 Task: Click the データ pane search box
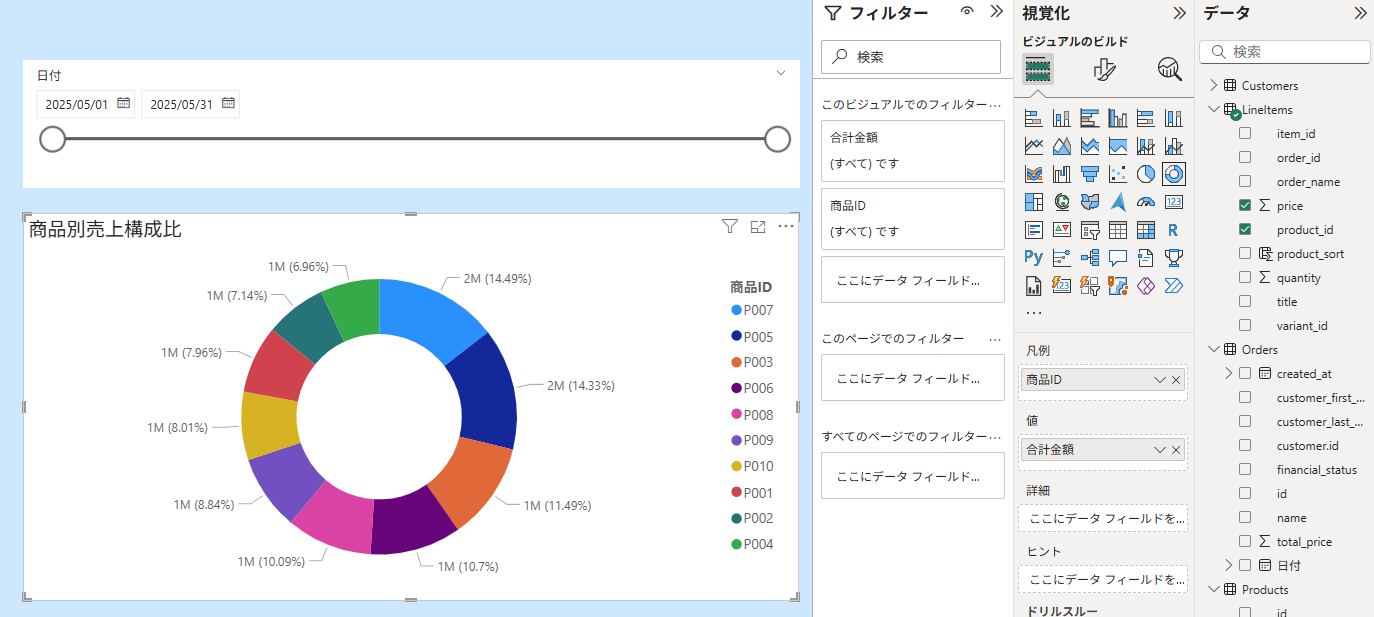coord(1285,52)
